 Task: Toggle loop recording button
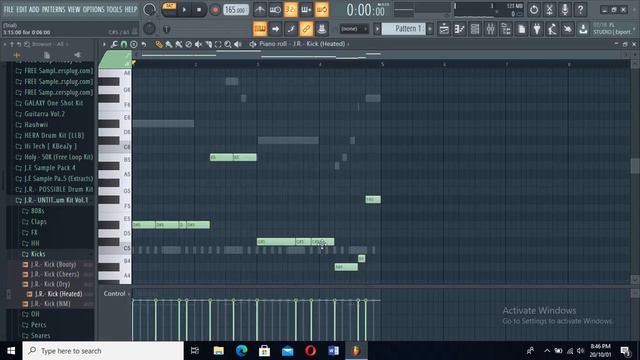pyautogui.click(x=322, y=10)
